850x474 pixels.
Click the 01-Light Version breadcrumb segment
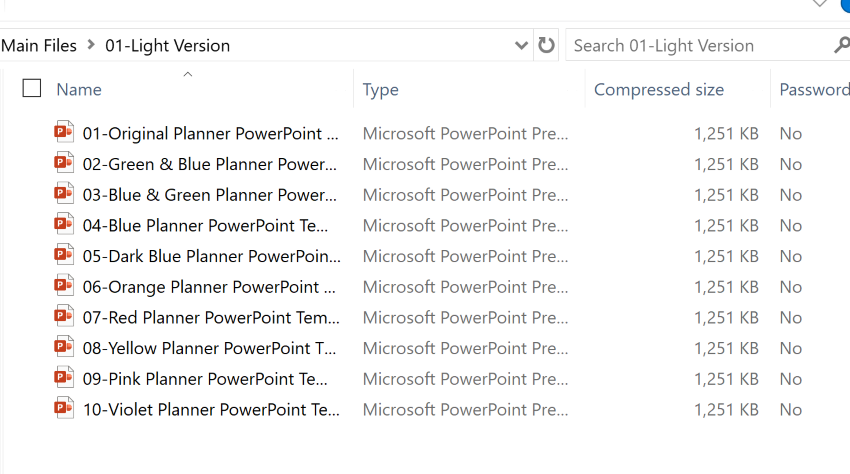[x=167, y=45]
